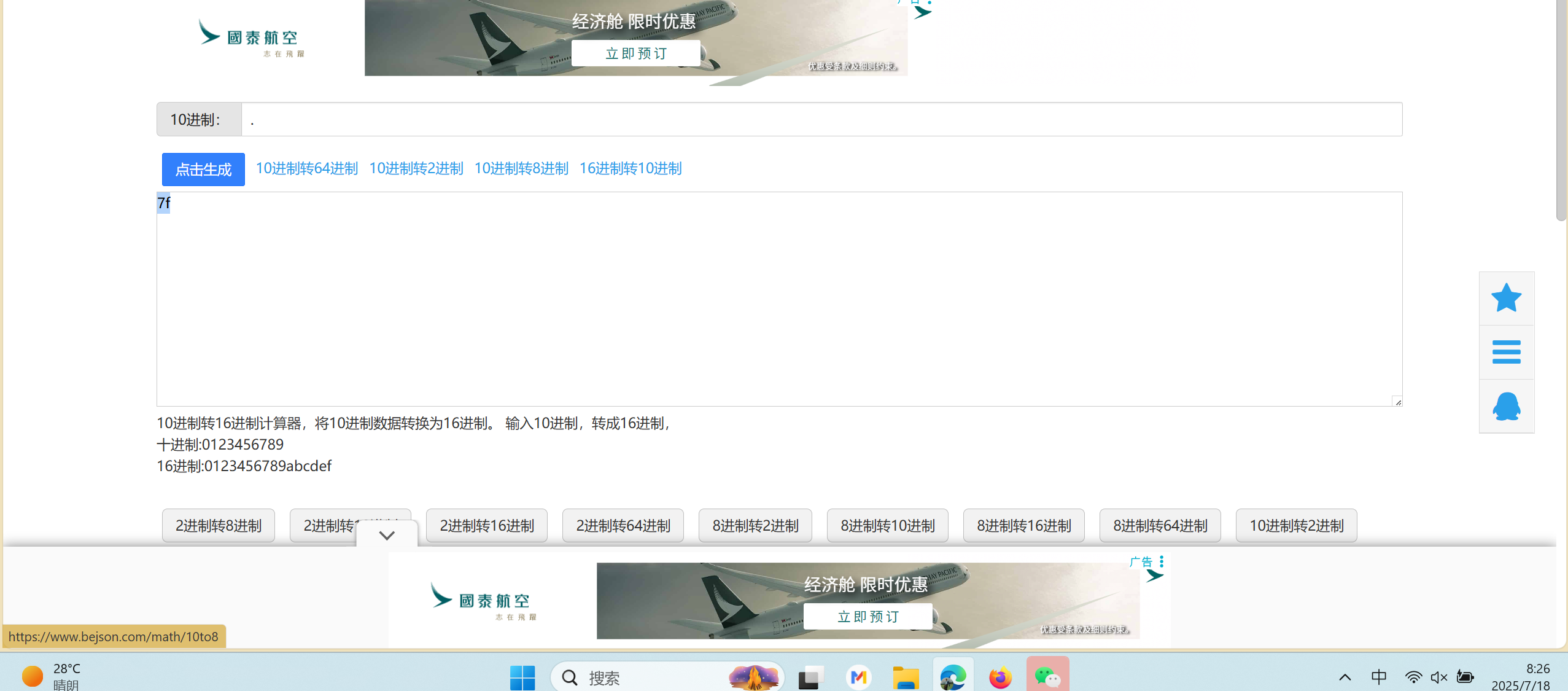This screenshot has height=691, width=1568.
Task: Click the 立即预订 booking button in the ad
Action: [636, 53]
